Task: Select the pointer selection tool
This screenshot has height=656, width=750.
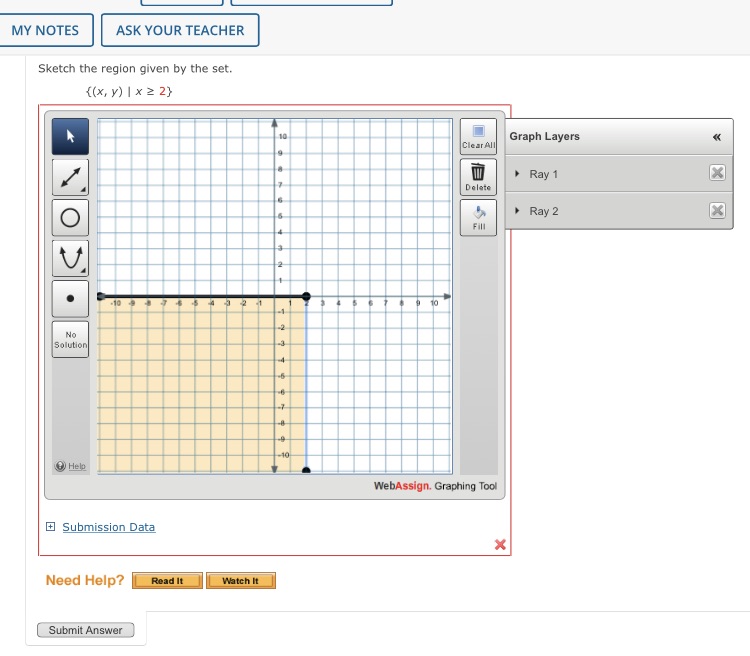Action: pos(70,136)
